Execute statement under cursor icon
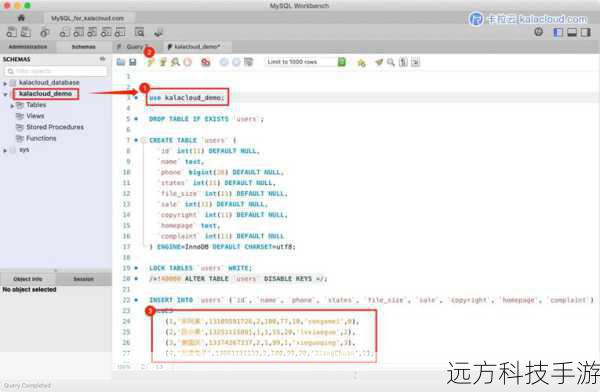600x392 pixels. coord(163,62)
